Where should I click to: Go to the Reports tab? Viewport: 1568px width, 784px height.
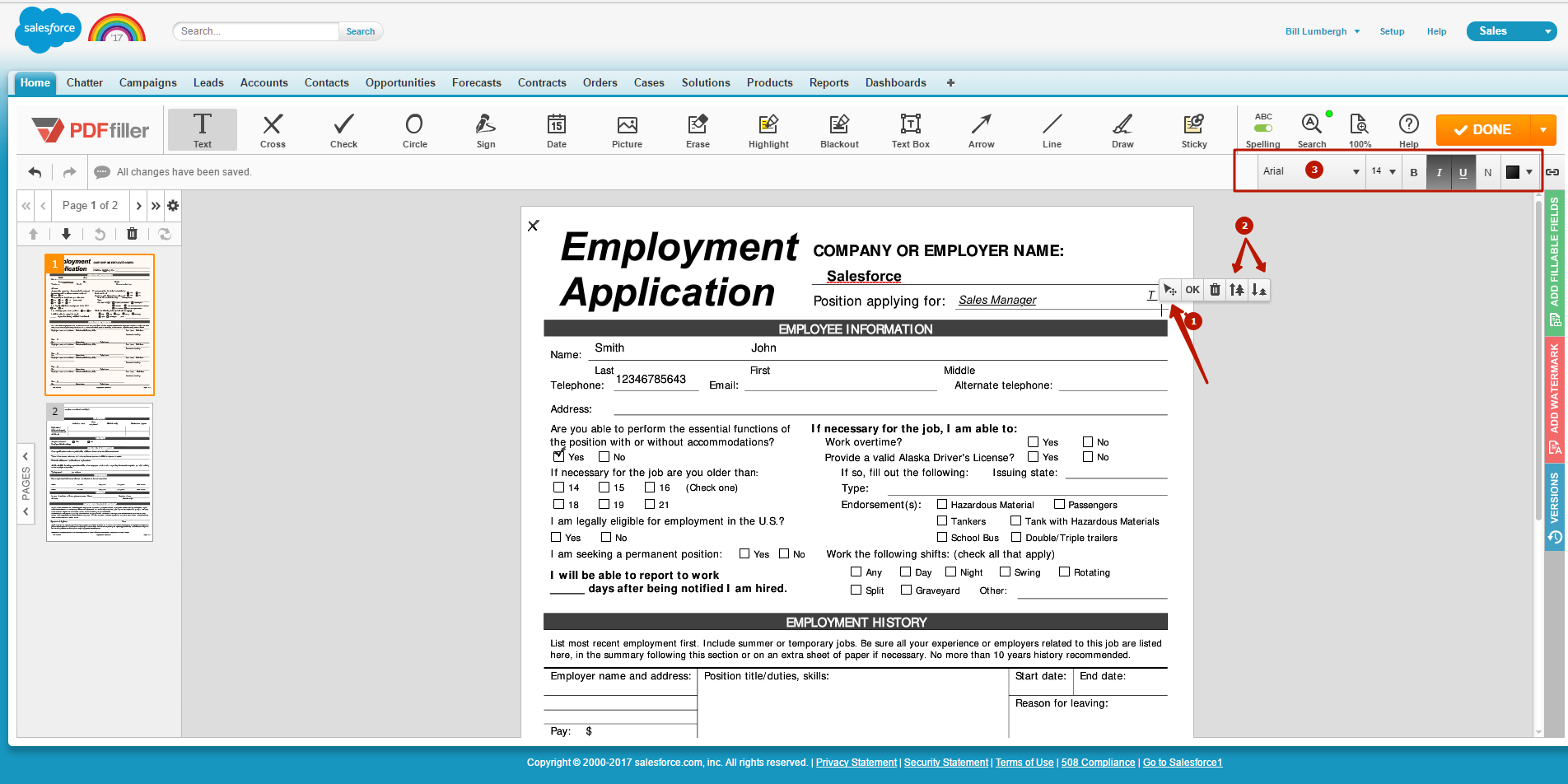point(828,82)
